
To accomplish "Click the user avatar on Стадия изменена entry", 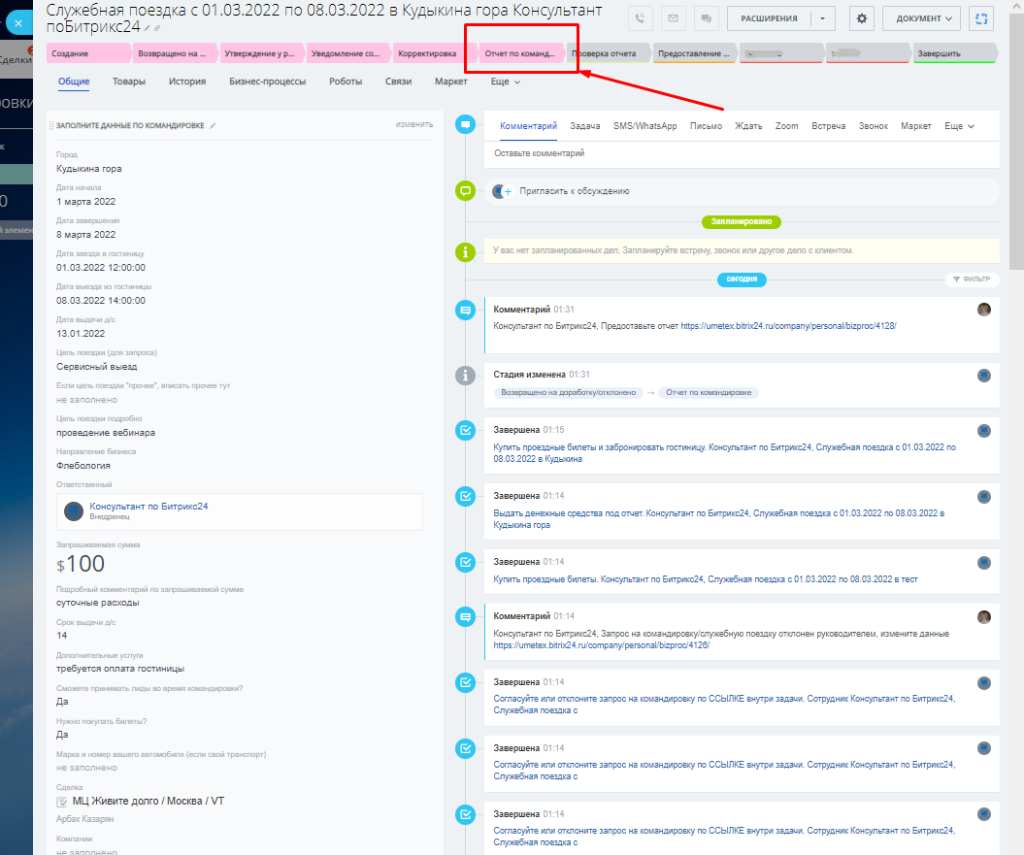I will pyautogui.click(x=984, y=376).
